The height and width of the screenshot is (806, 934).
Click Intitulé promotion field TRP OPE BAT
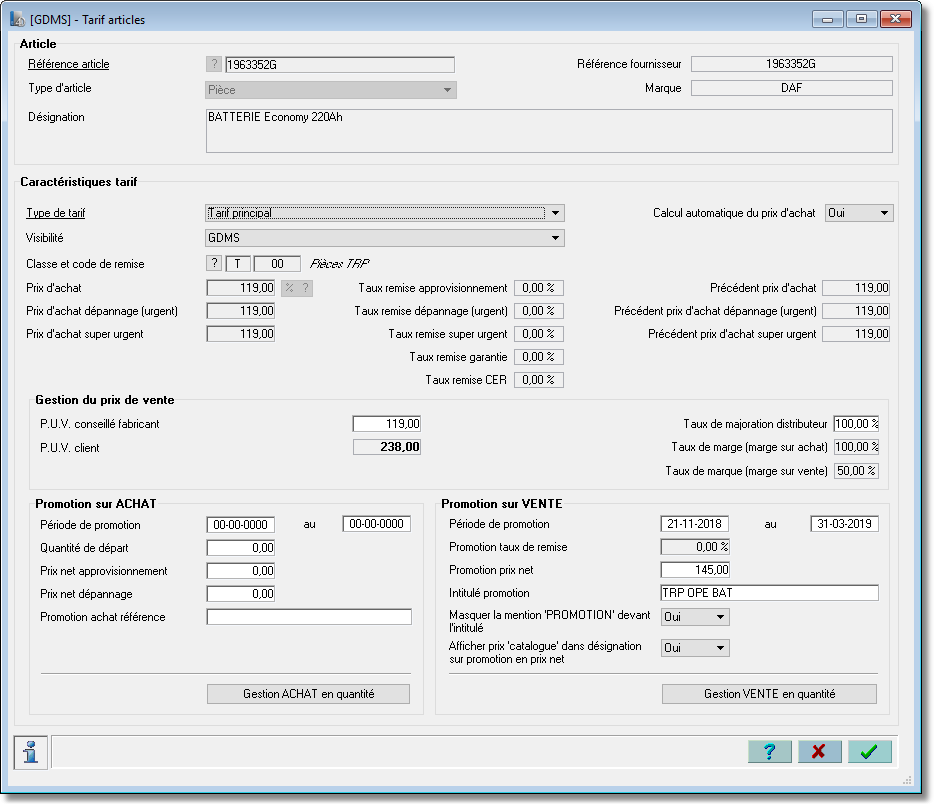[x=770, y=593]
